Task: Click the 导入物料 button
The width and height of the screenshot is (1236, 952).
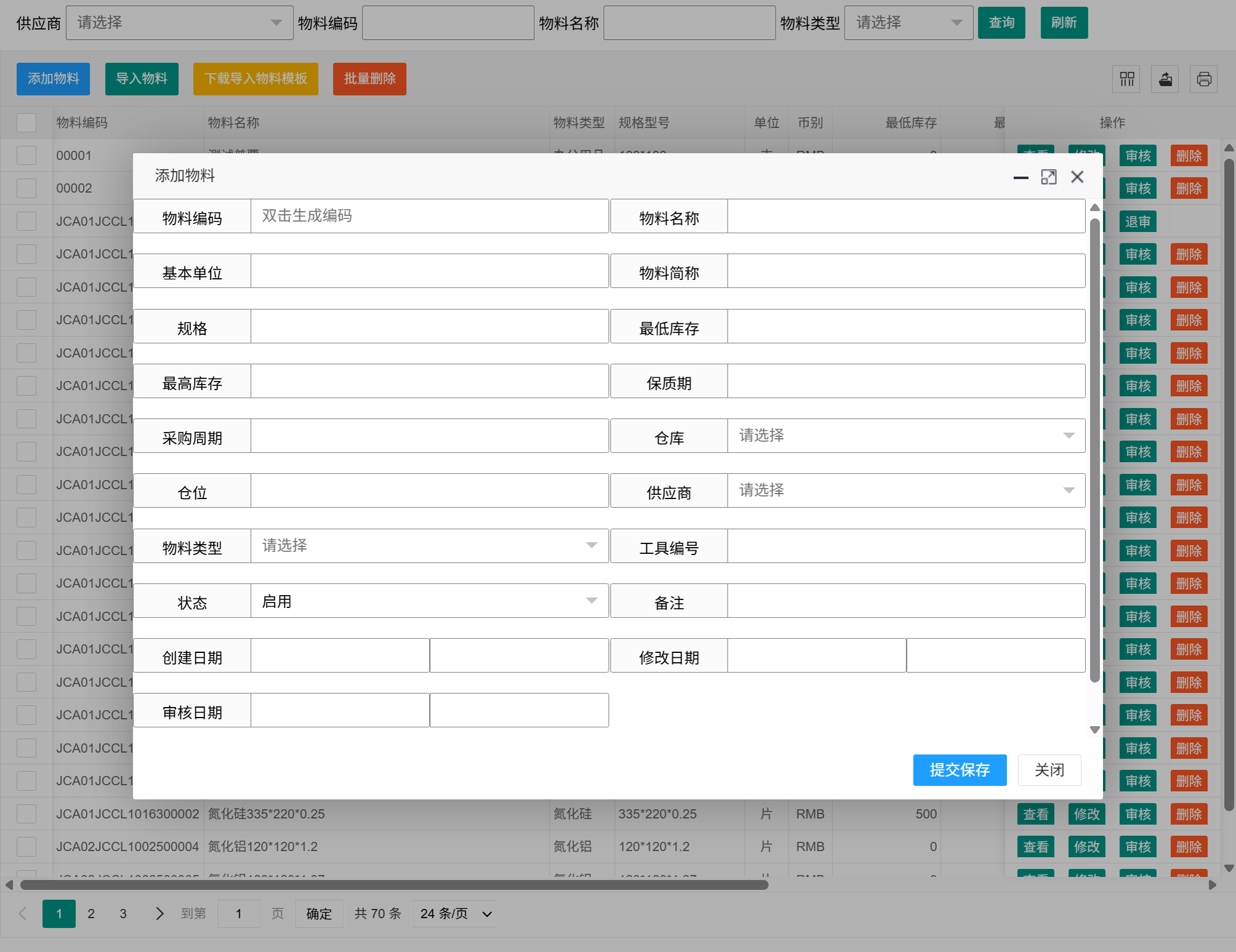Action: click(142, 79)
